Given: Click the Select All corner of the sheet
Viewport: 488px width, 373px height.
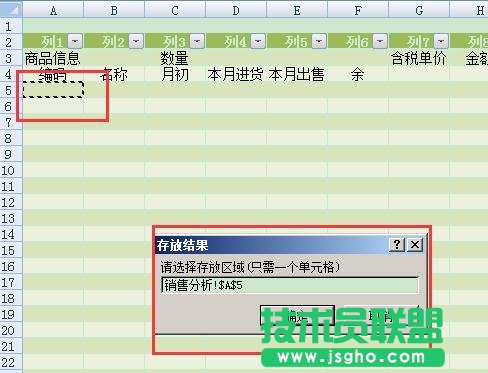Looking at the screenshot, I should point(11,9).
